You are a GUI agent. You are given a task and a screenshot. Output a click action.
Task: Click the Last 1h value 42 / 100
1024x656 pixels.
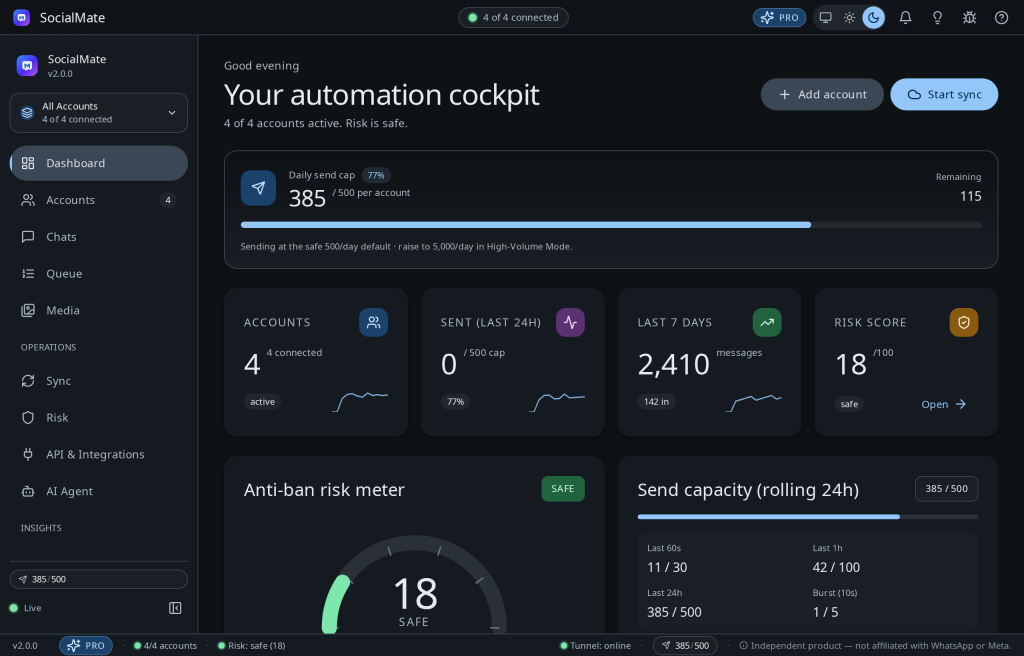(x=836, y=567)
